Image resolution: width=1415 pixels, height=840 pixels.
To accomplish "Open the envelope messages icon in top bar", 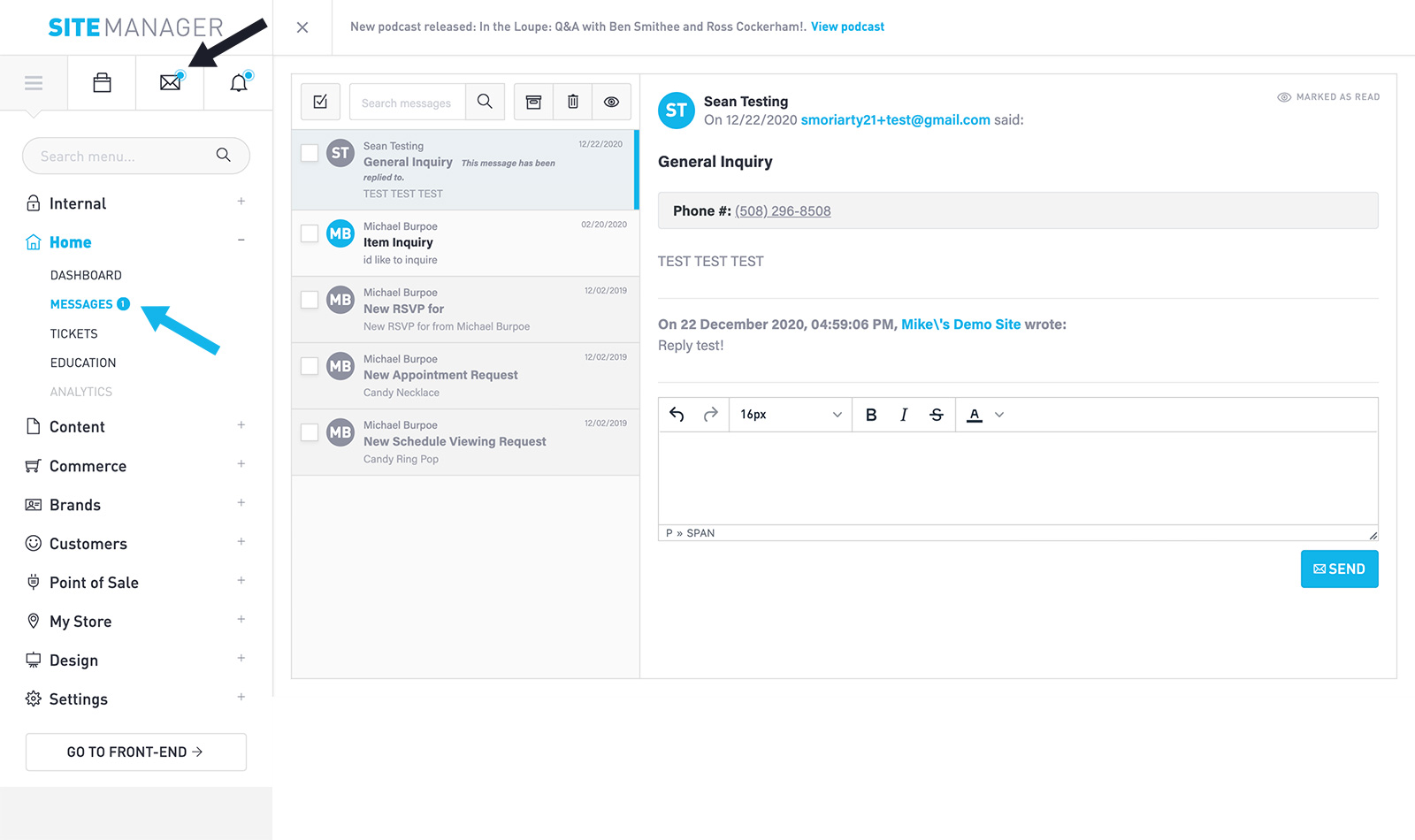I will click(170, 83).
